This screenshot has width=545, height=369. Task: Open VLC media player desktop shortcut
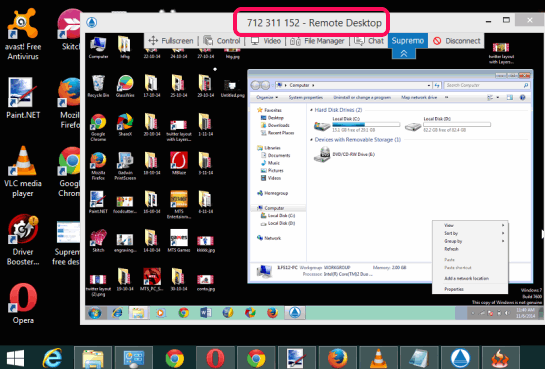23,172
